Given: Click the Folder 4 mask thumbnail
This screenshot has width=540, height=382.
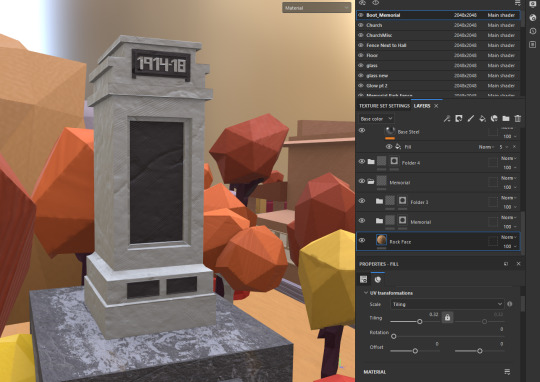Looking at the screenshot, I should (394, 161).
